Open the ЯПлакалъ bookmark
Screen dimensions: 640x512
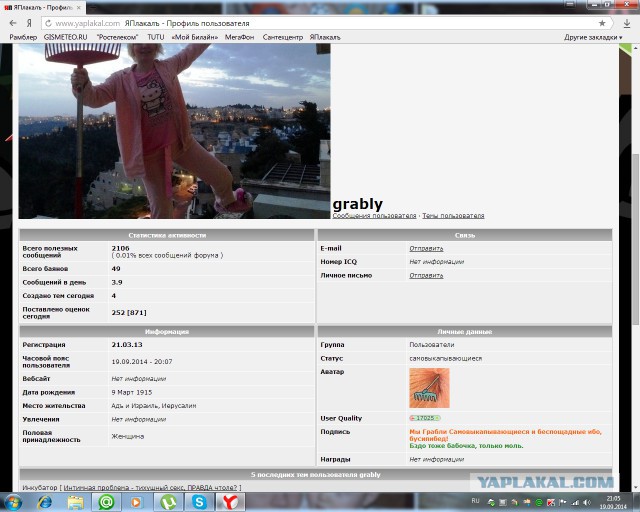pyautogui.click(x=325, y=37)
